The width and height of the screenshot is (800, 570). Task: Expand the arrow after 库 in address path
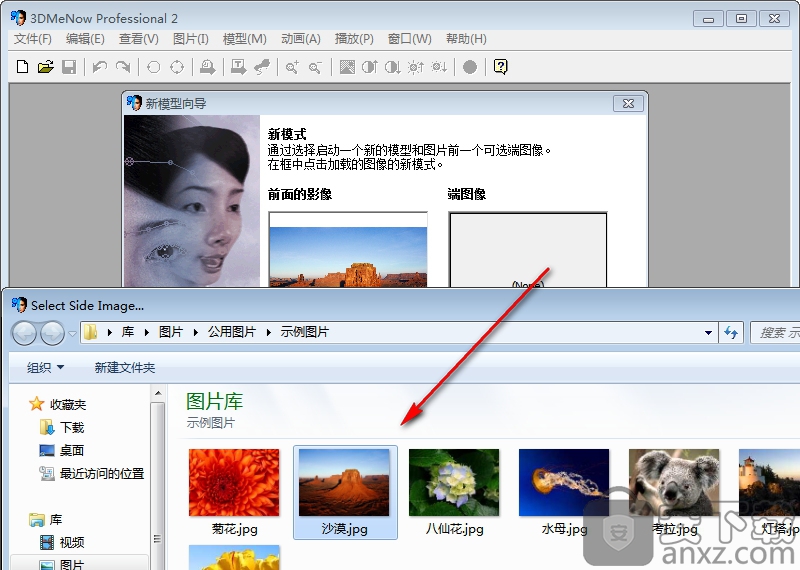146,333
